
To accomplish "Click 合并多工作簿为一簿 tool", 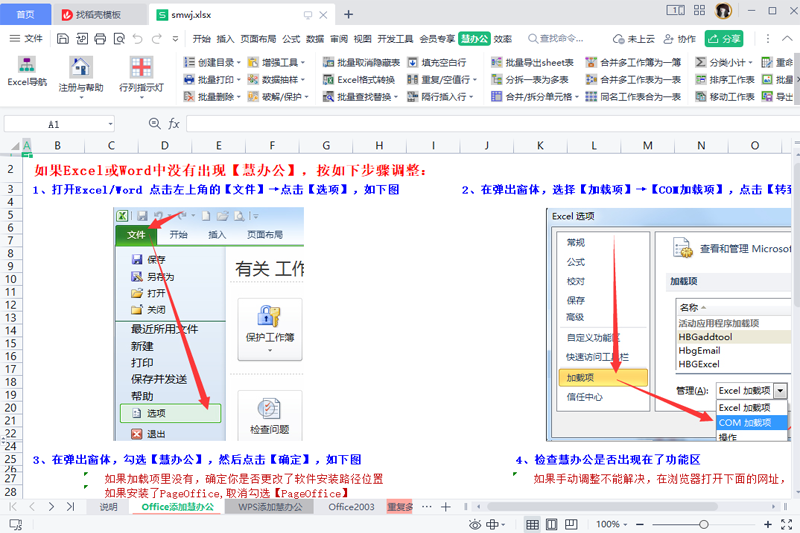I will (x=633, y=63).
